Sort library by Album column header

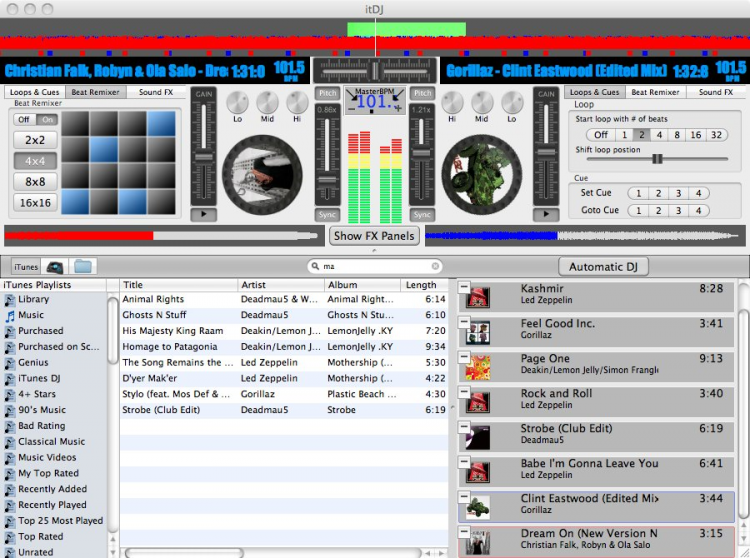click(362, 285)
